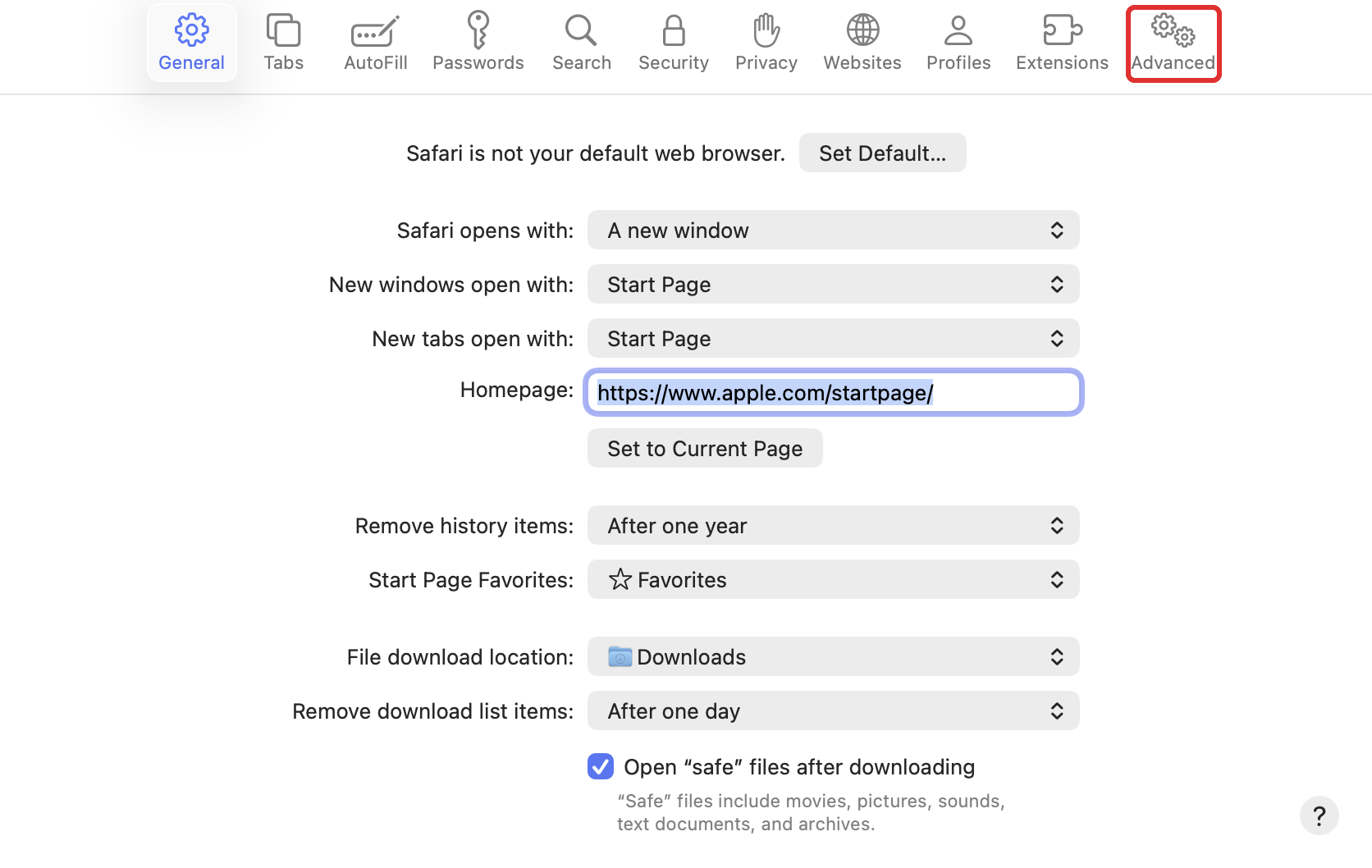Choose Start Page Favorites folder dropdown
1372x868 pixels.
point(833,579)
